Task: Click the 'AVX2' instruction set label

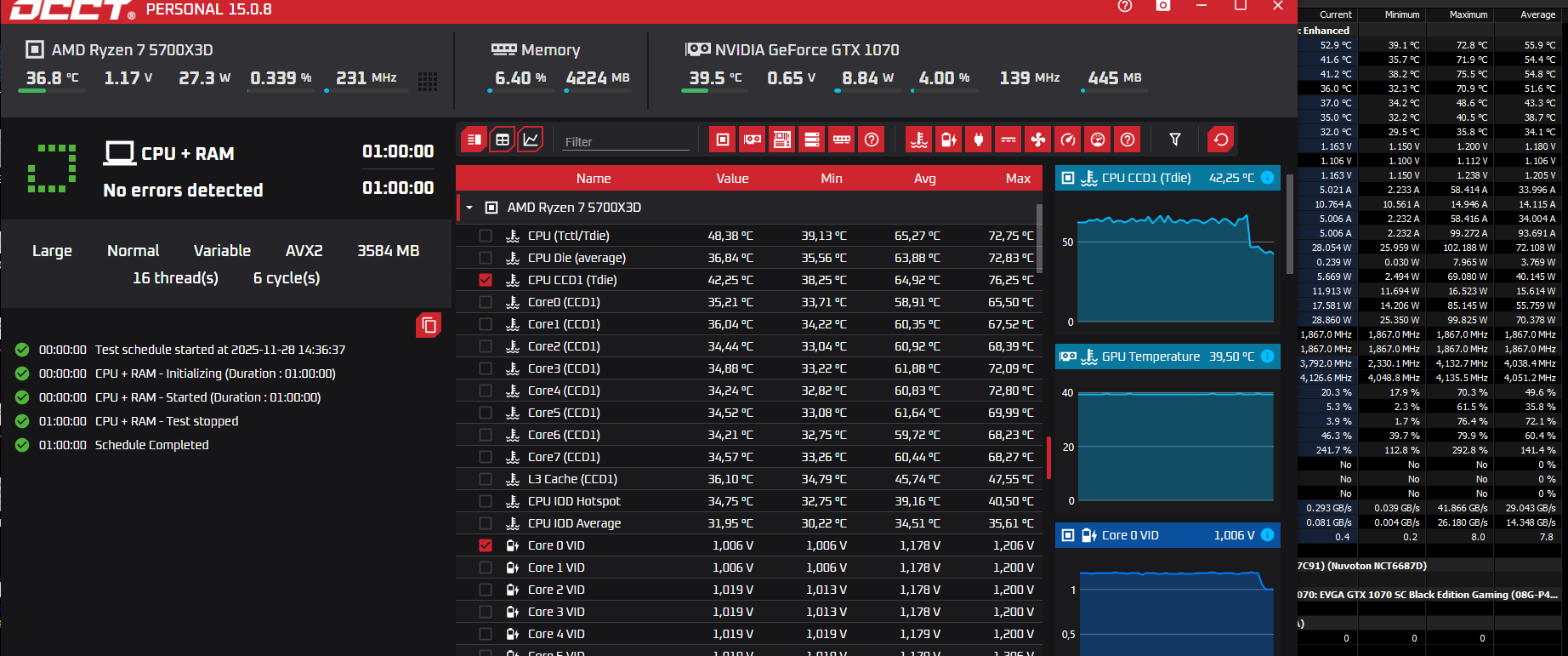Action: (x=304, y=251)
